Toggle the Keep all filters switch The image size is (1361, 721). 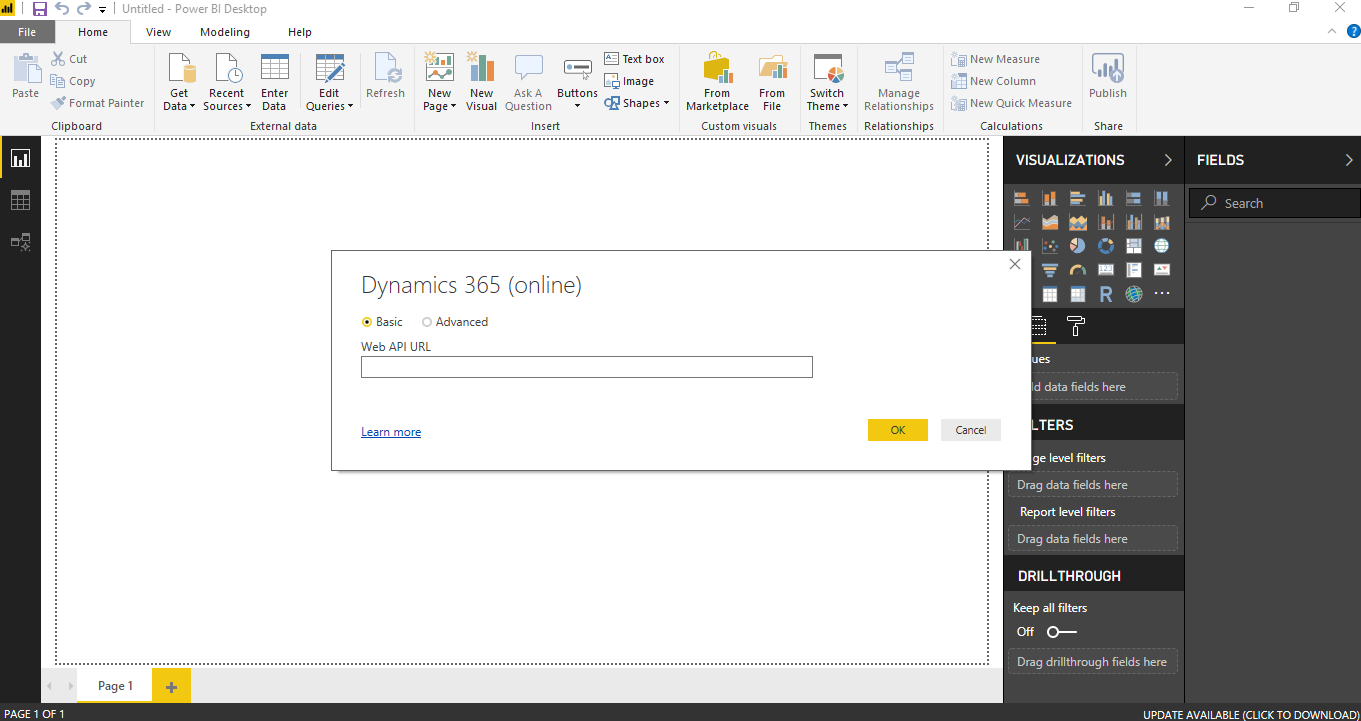(1061, 632)
